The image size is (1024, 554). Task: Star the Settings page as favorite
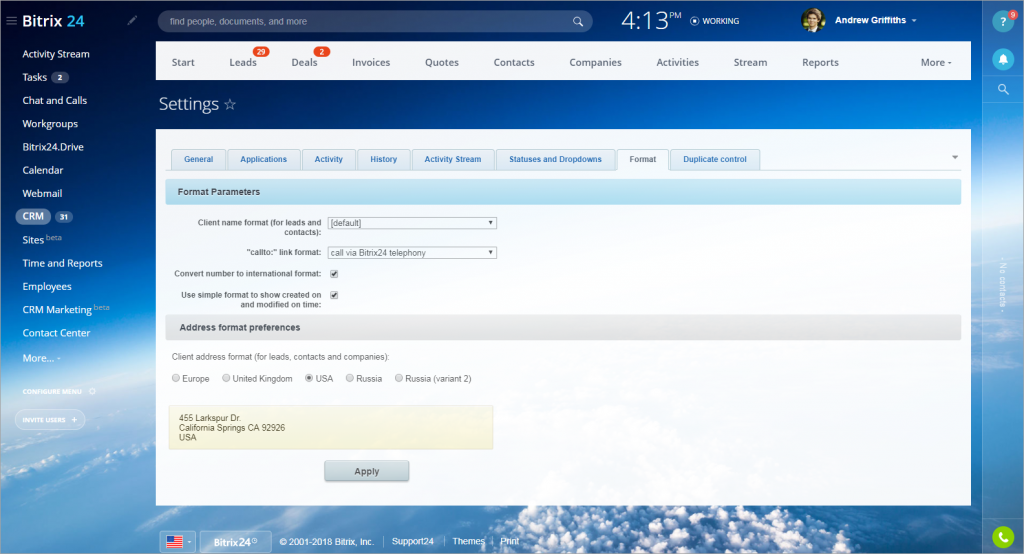point(230,104)
